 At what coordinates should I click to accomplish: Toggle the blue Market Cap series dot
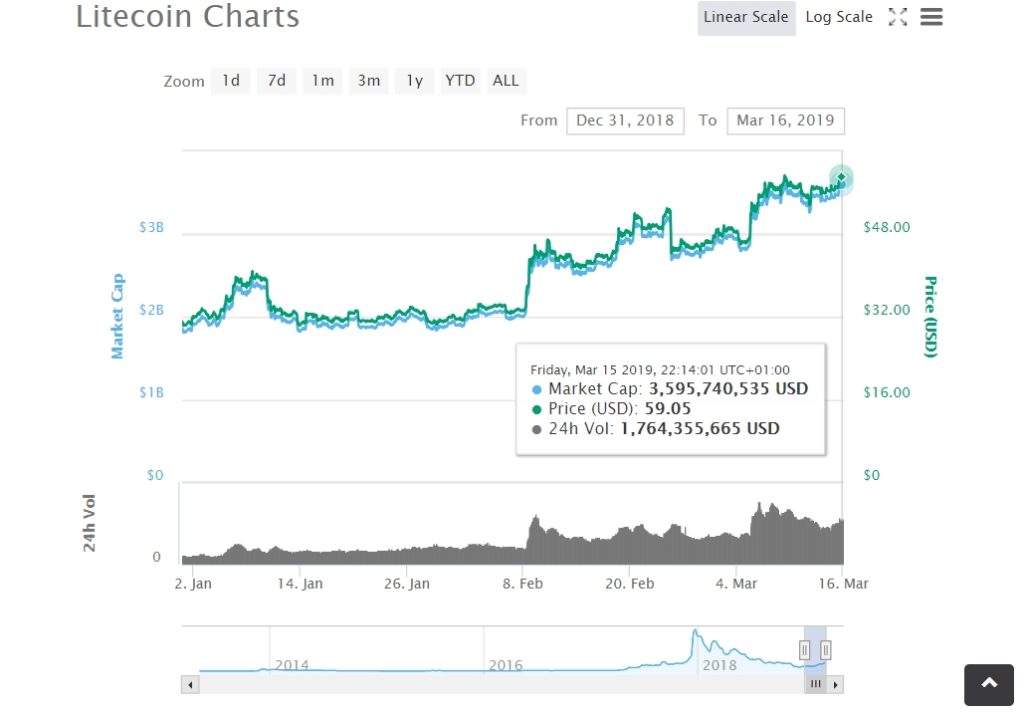[536, 389]
